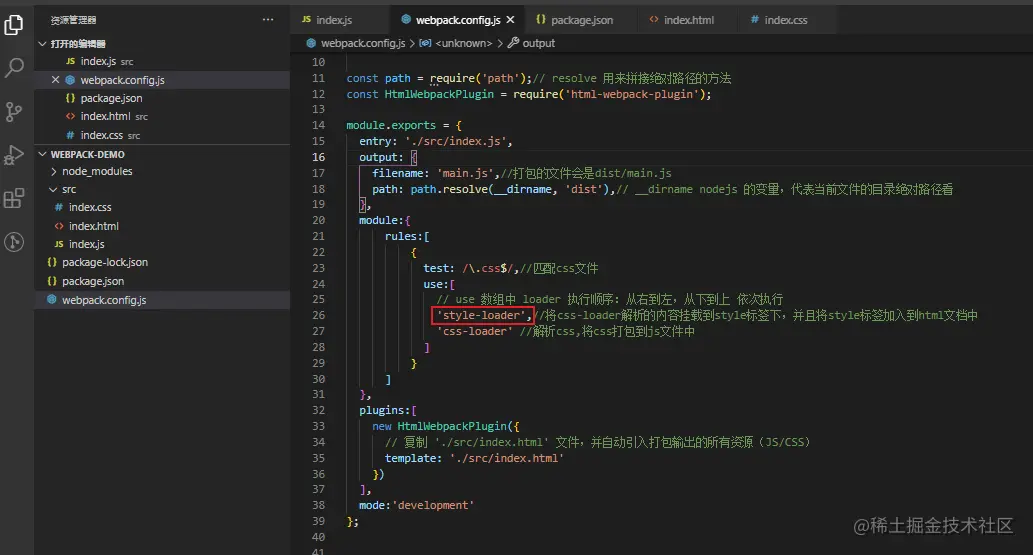Open the Explorer view in activity bar
Viewport: 1033px width, 555px height.
pos(14,25)
